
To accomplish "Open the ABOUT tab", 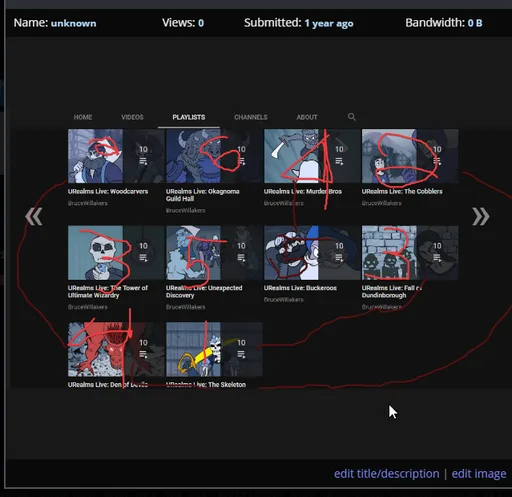I will tap(307, 117).
